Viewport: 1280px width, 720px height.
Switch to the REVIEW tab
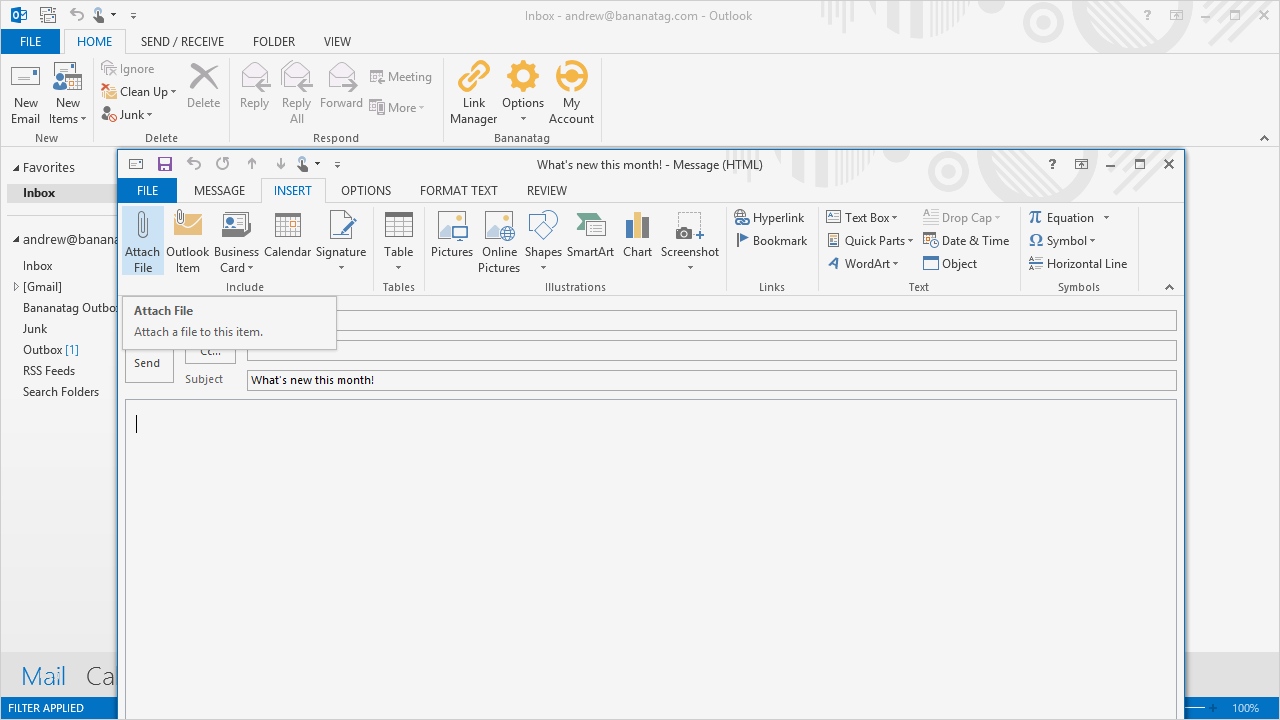(547, 190)
